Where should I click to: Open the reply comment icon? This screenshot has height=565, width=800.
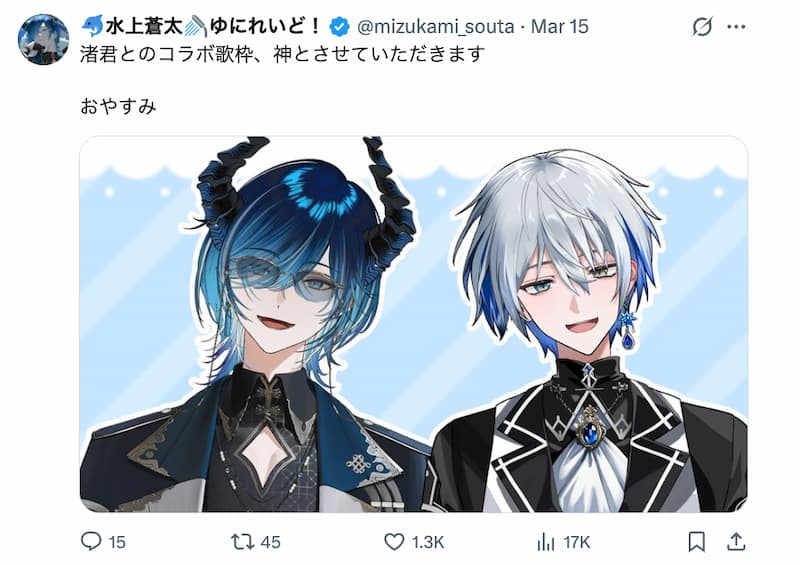pos(91,542)
